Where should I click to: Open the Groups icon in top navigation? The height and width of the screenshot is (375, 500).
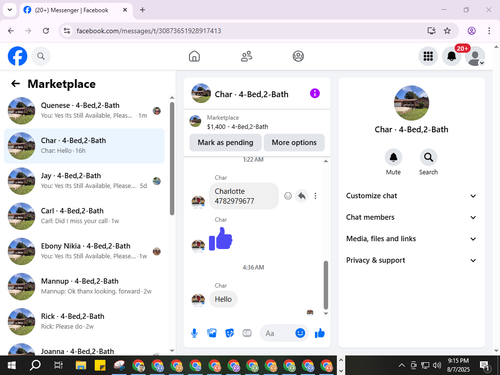(298, 56)
